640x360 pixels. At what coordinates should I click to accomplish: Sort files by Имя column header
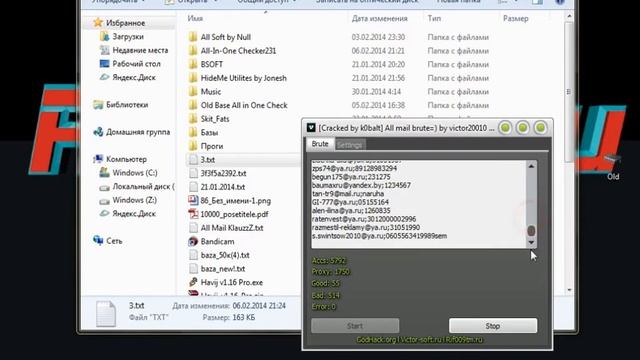click(x=195, y=18)
